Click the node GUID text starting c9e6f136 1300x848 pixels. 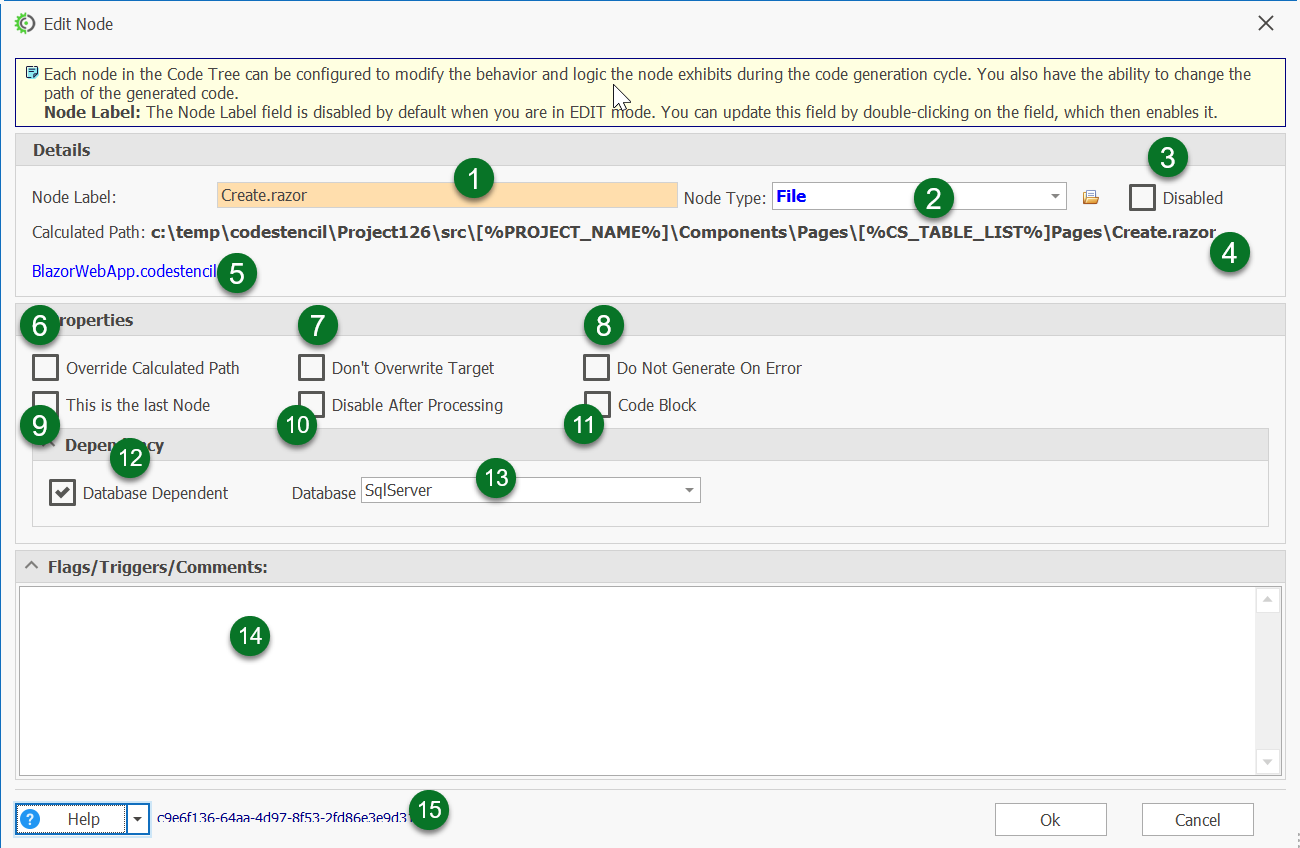[285, 818]
